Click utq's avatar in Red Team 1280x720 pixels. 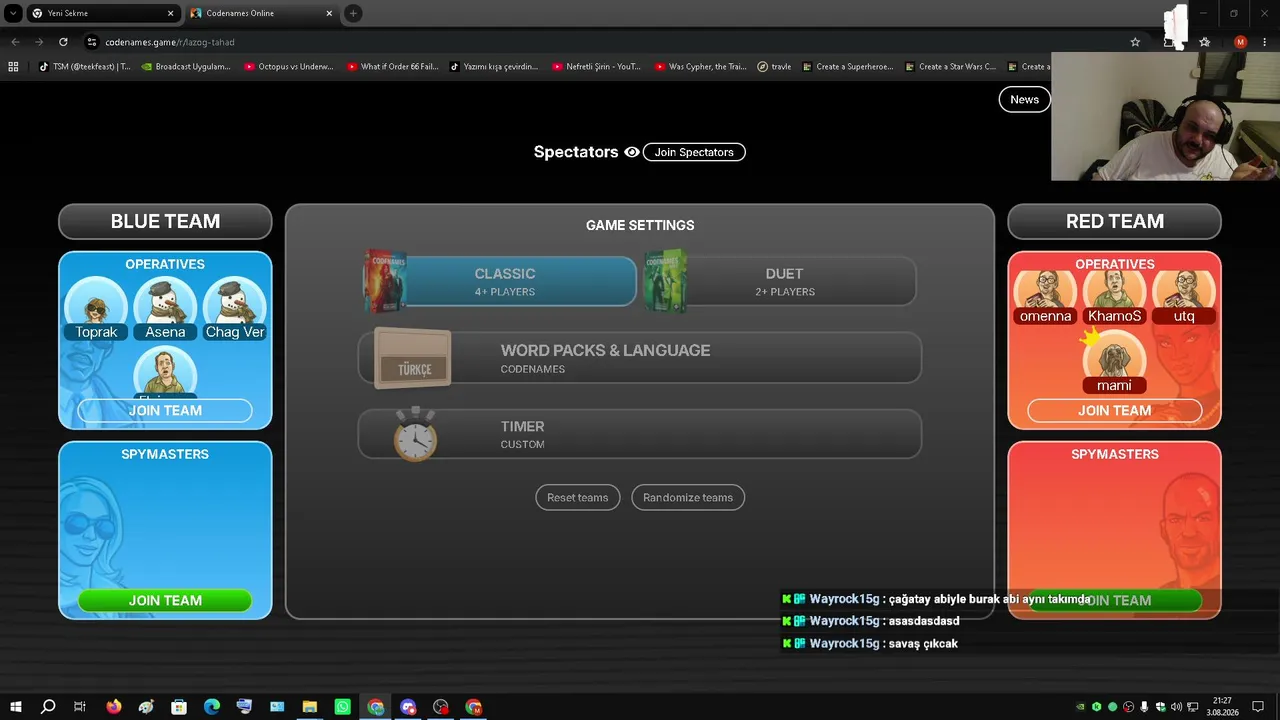coord(1184,290)
